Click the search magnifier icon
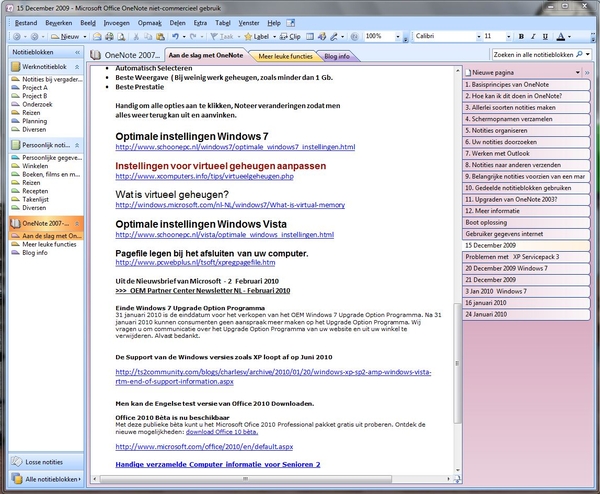The image size is (600, 494). 579,54
